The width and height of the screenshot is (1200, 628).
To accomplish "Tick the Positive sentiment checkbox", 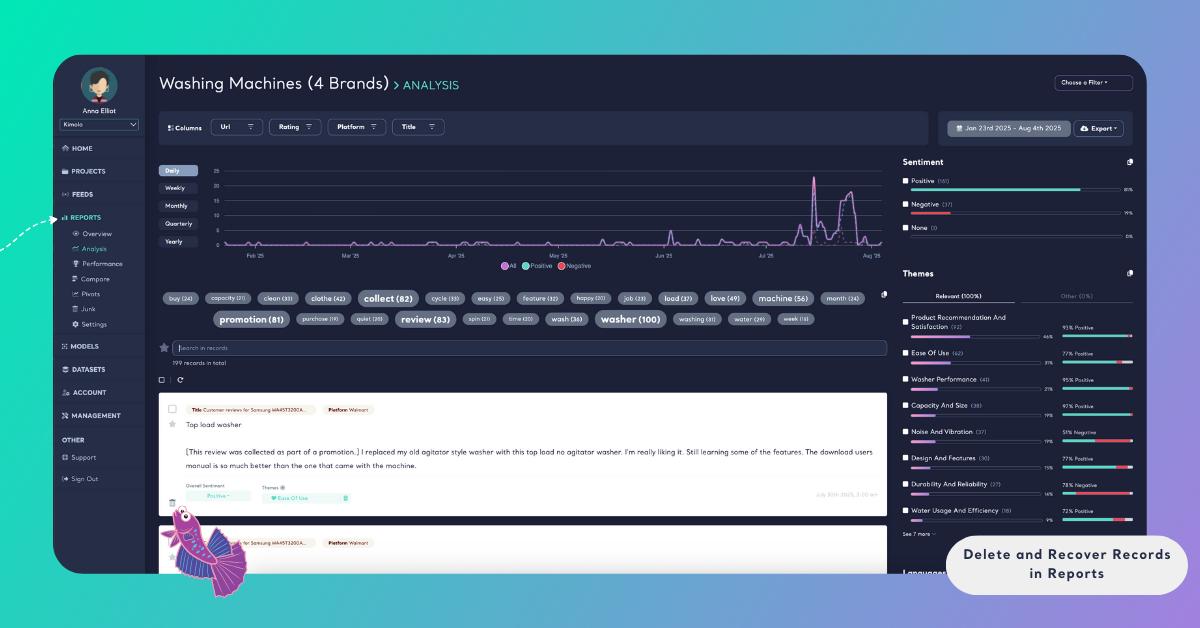I will pos(906,181).
